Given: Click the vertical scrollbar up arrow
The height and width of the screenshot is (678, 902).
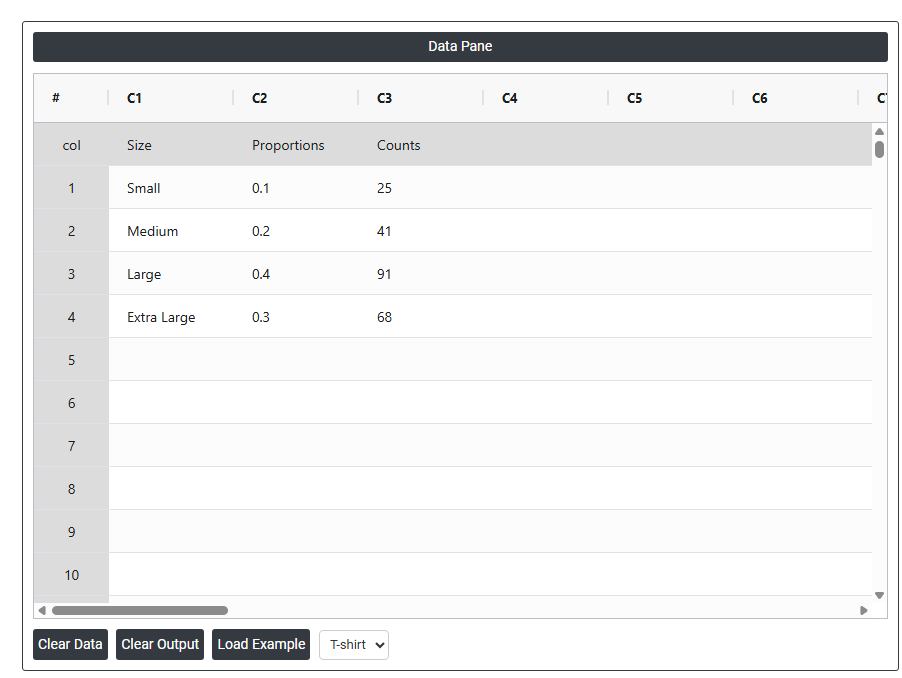Looking at the screenshot, I should coord(879,132).
